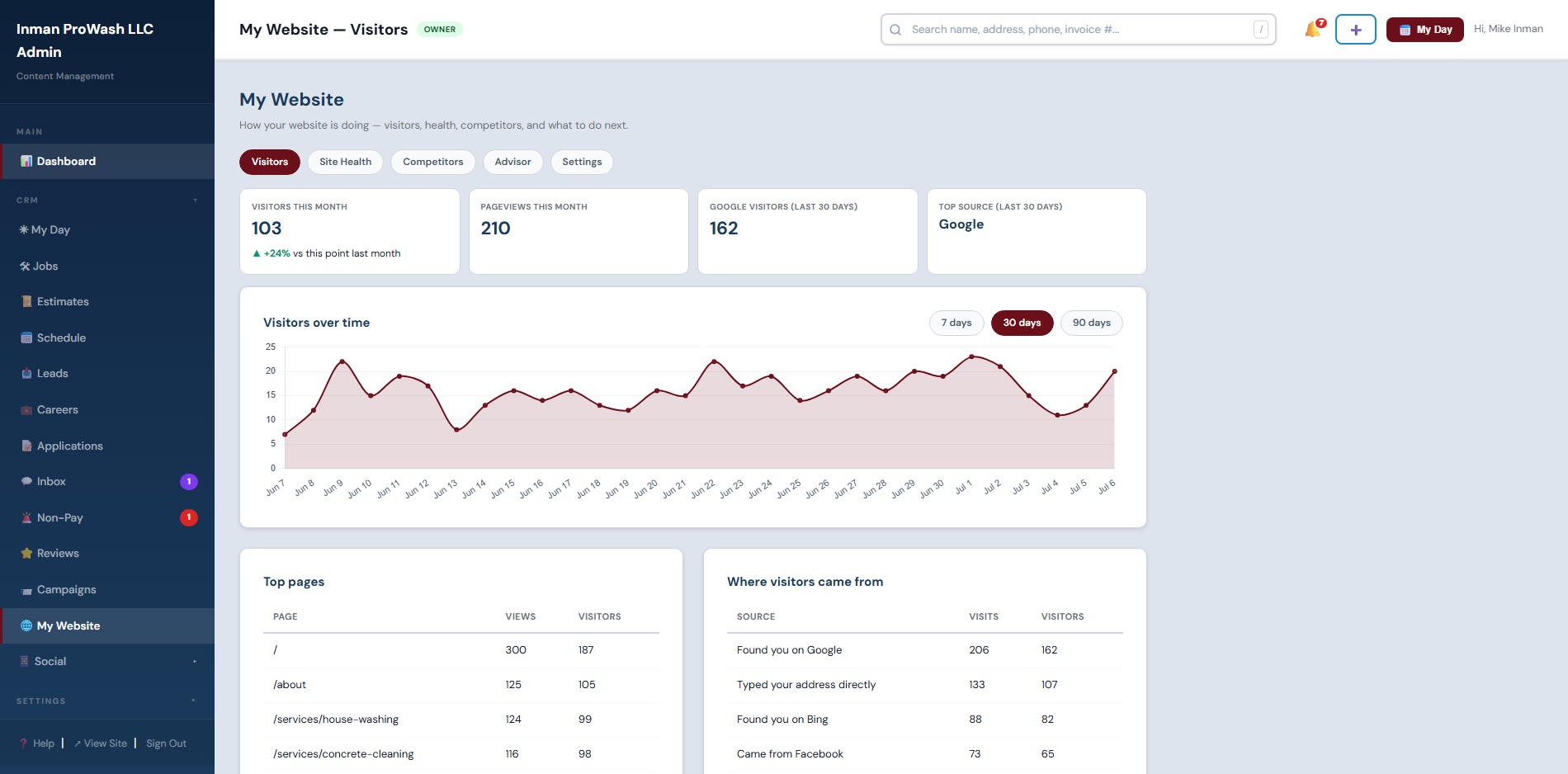The height and width of the screenshot is (774, 1568).
Task: Click the Jun 9 chart data point
Action: (x=342, y=361)
